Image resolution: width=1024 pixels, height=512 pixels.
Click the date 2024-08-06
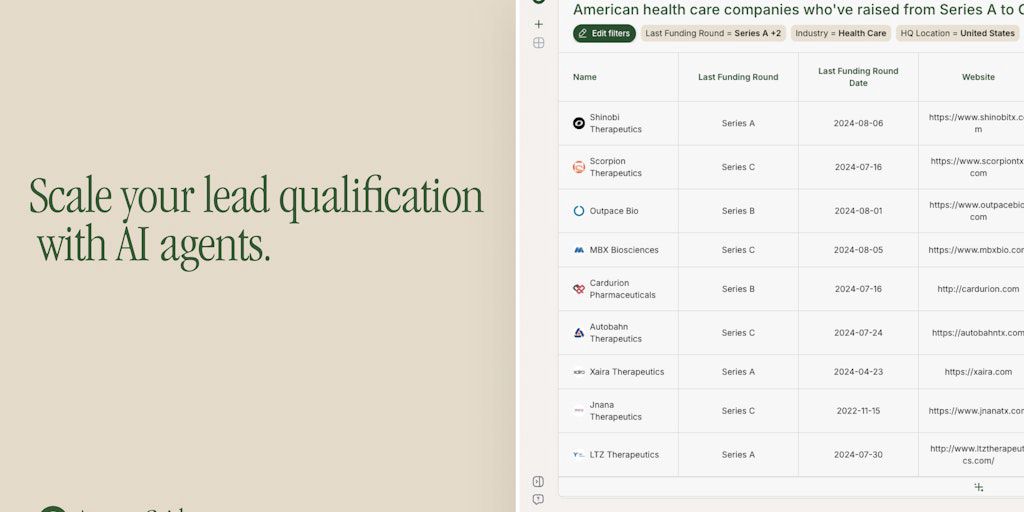click(x=858, y=123)
